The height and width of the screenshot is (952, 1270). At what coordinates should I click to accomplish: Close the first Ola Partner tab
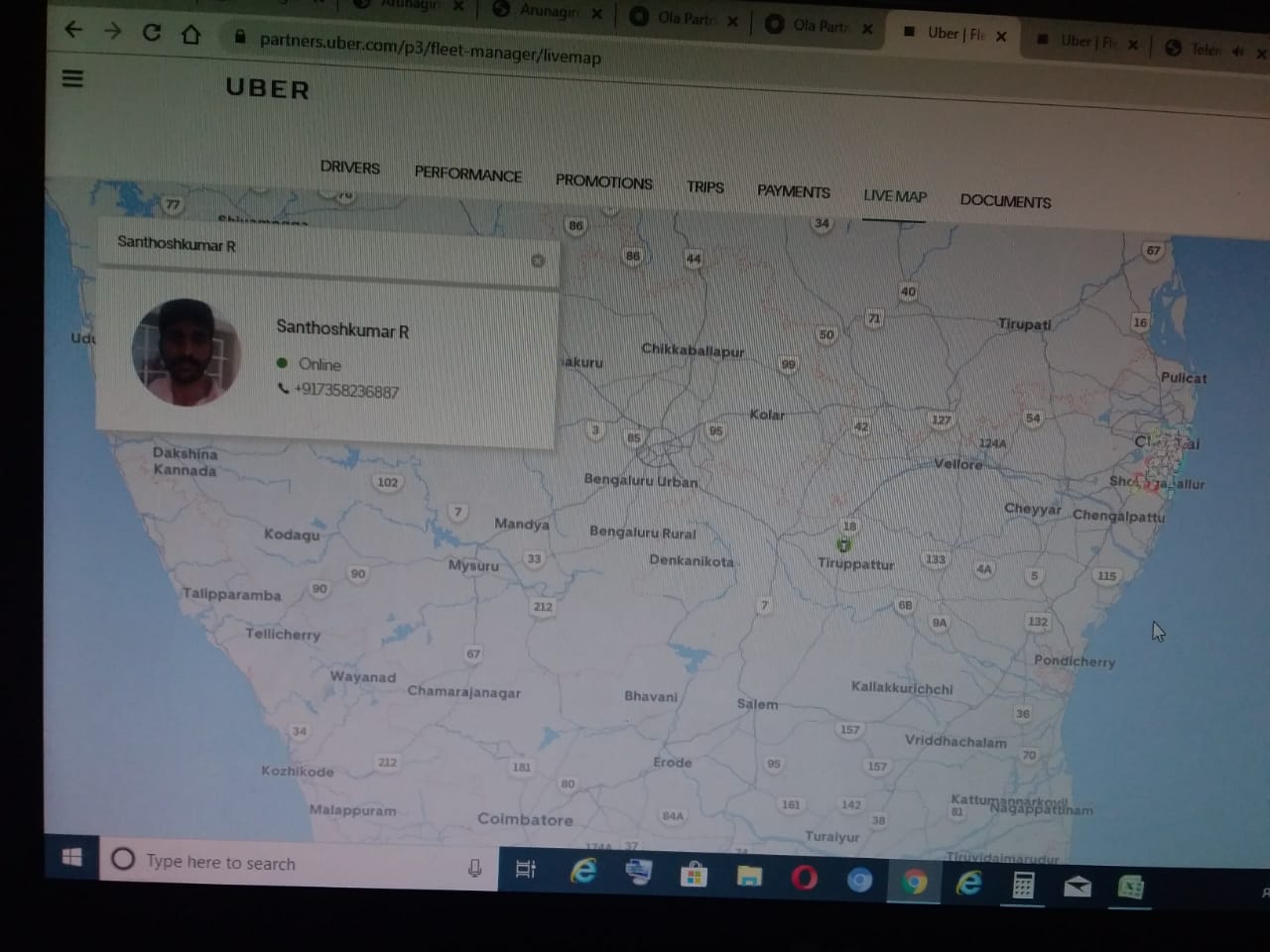(x=732, y=20)
